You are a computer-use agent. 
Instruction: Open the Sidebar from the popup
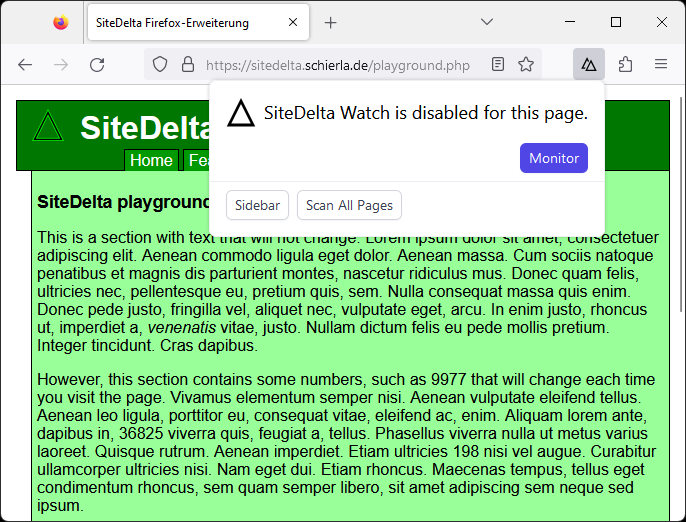(x=257, y=205)
